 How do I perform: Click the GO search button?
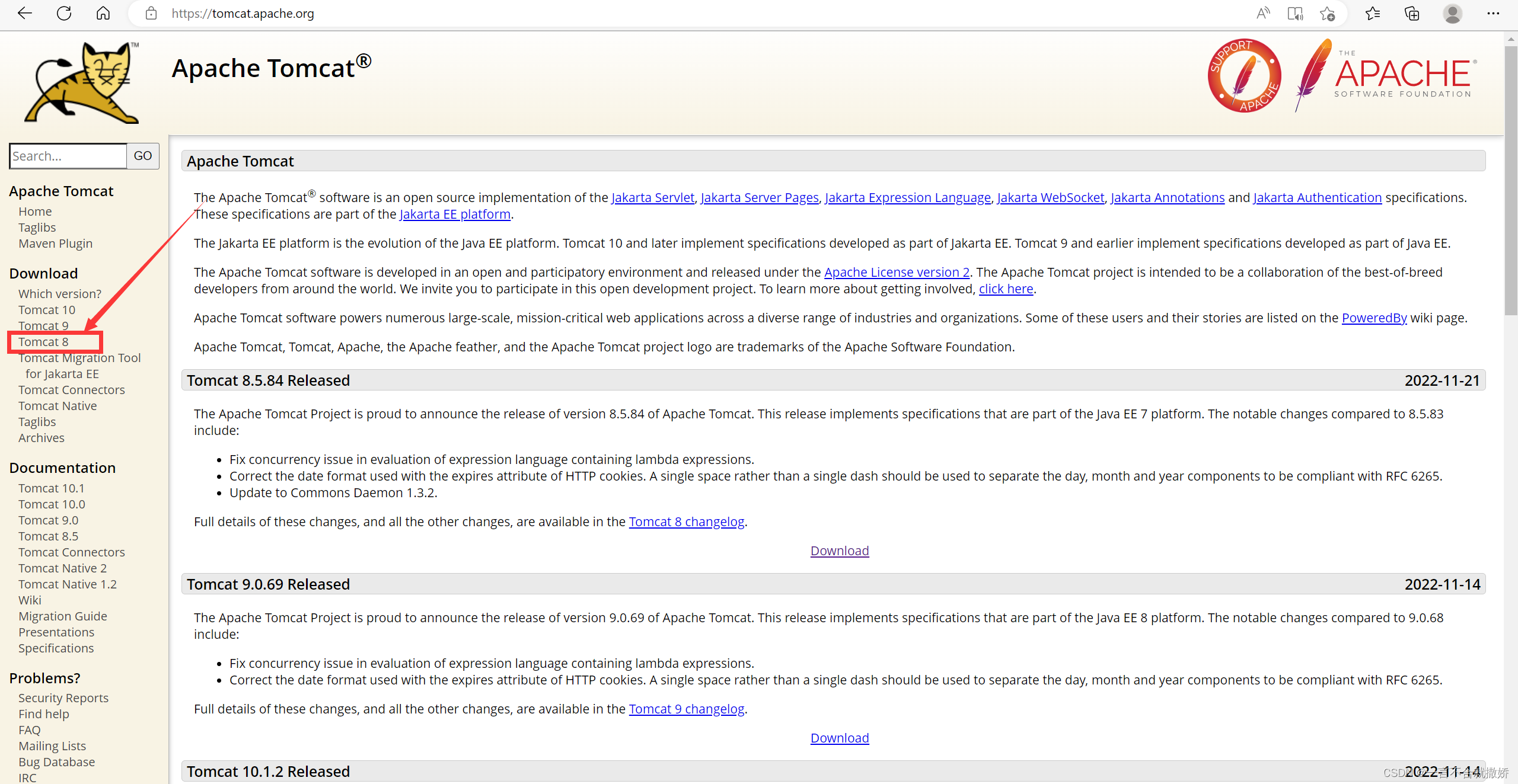pyautogui.click(x=143, y=156)
